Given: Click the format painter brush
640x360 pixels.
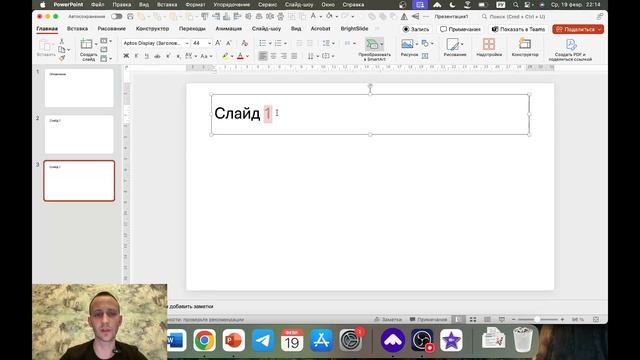Looking at the screenshot, I should pyautogui.click(x=62, y=58).
